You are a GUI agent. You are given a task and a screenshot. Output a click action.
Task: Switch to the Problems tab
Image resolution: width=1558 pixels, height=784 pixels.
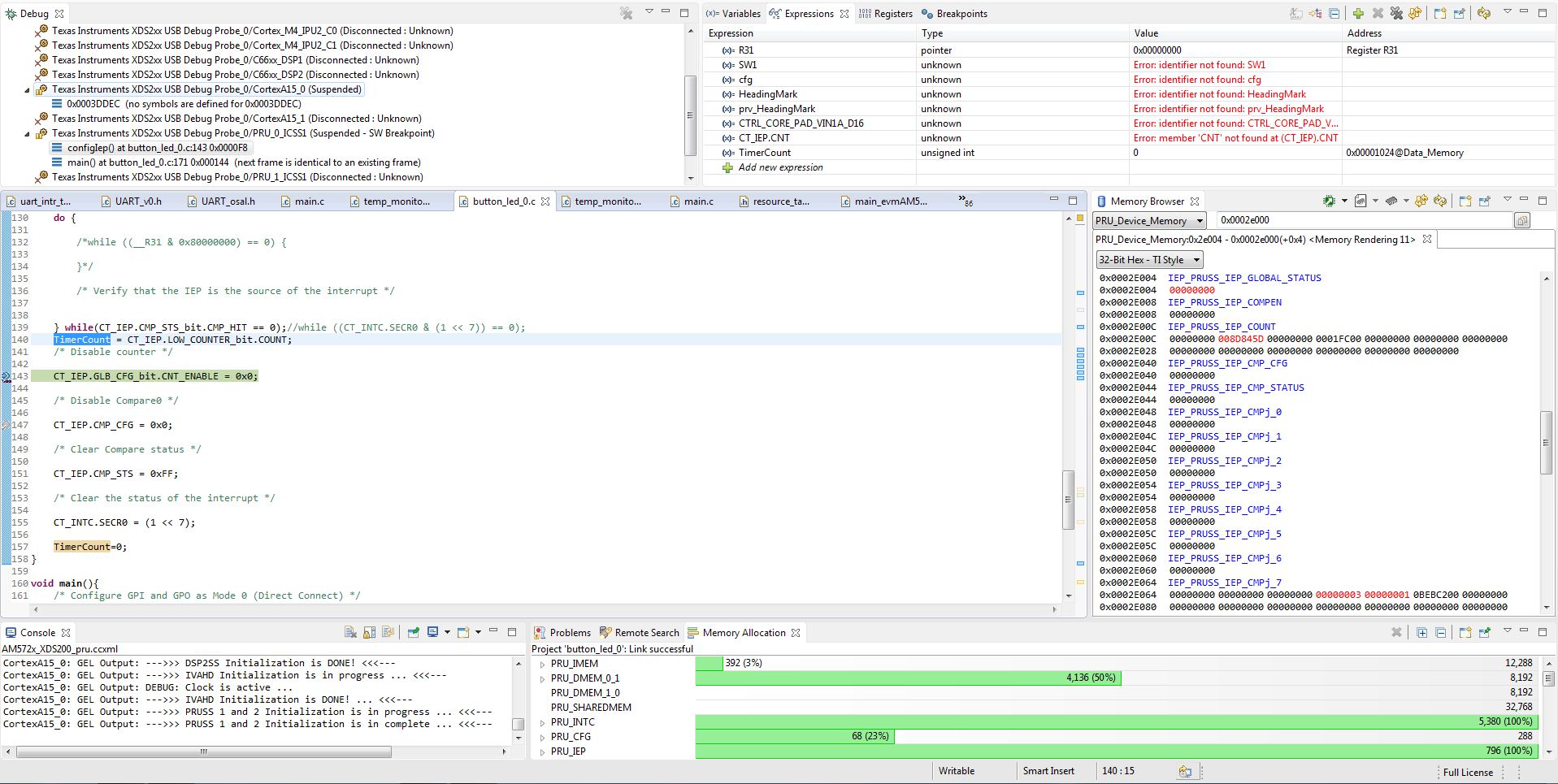[x=562, y=633]
